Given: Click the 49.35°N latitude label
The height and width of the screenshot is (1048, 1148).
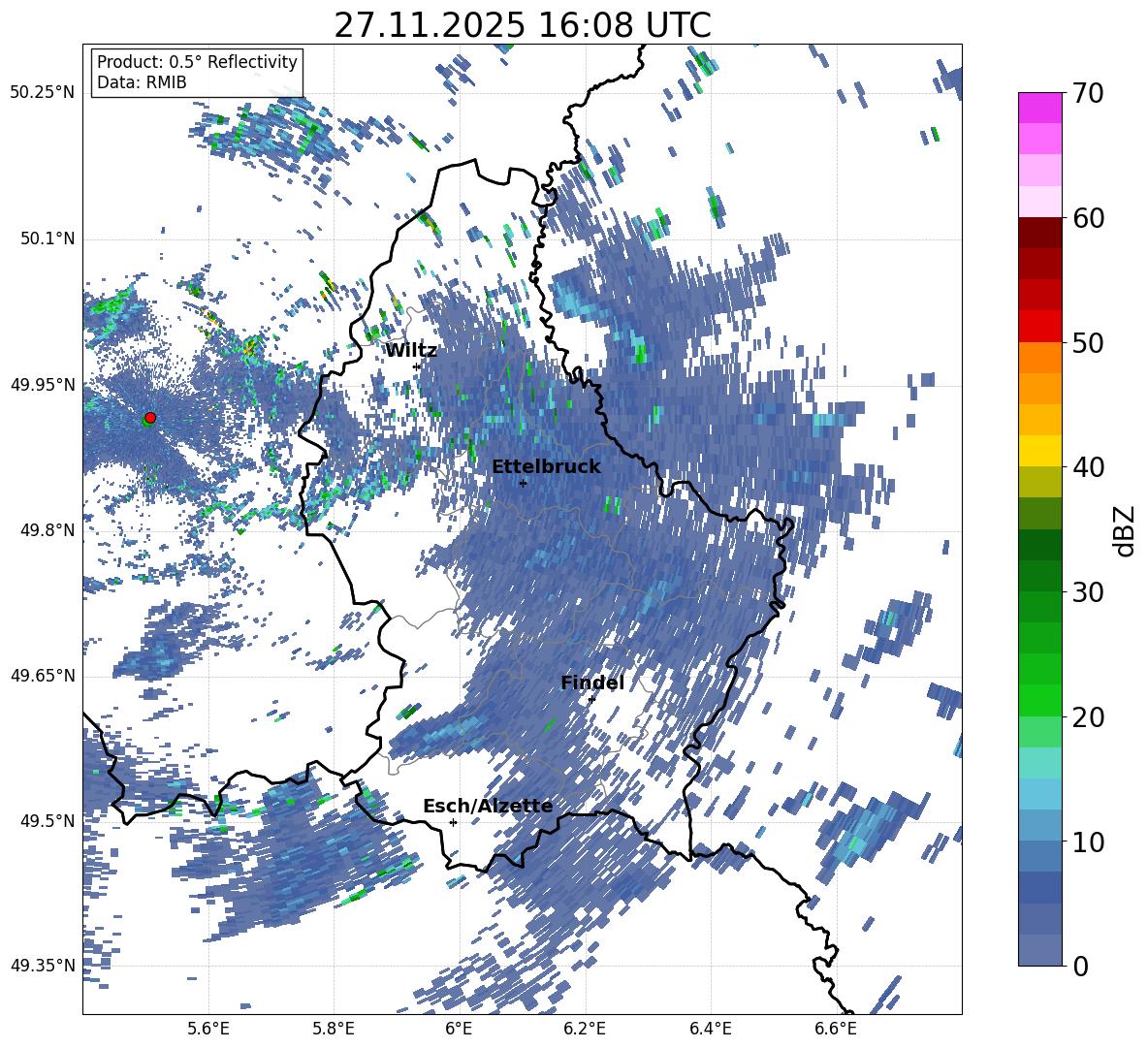Looking at the screenshot, I should point(42,966).
